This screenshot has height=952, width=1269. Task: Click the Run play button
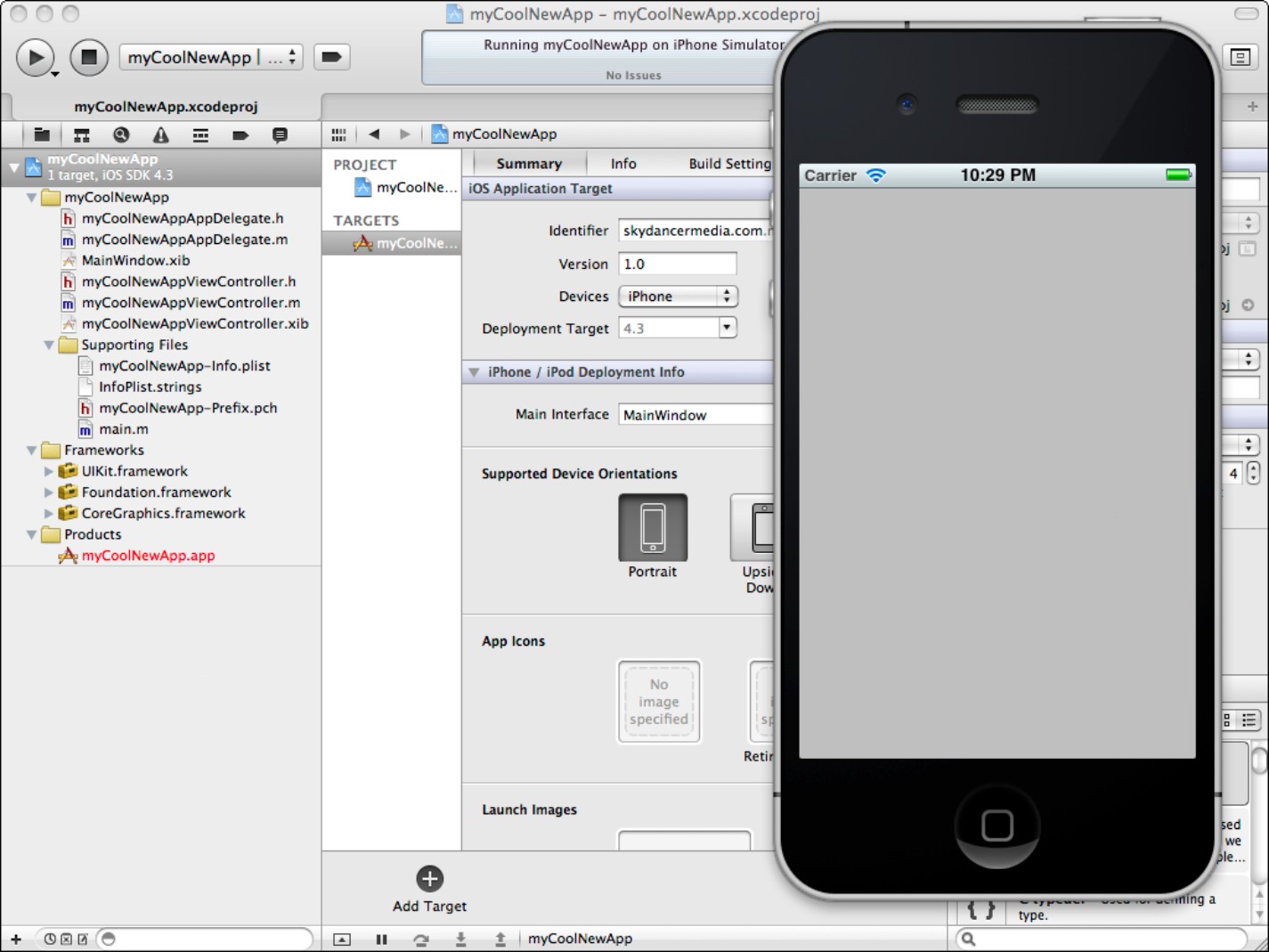(x=35, y=58)
